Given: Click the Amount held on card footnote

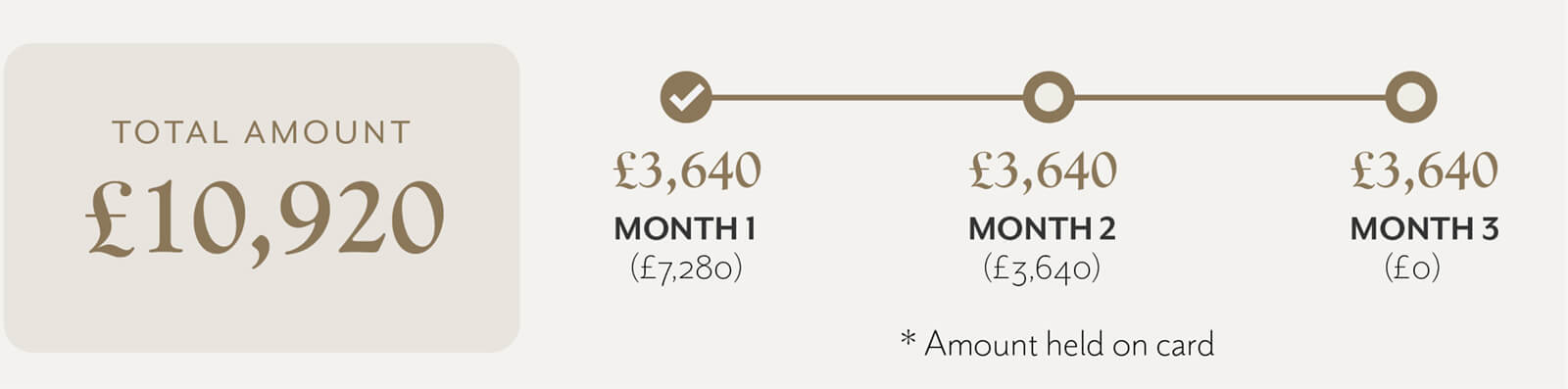Looking at the screenshot, I should coord(1069,344).
